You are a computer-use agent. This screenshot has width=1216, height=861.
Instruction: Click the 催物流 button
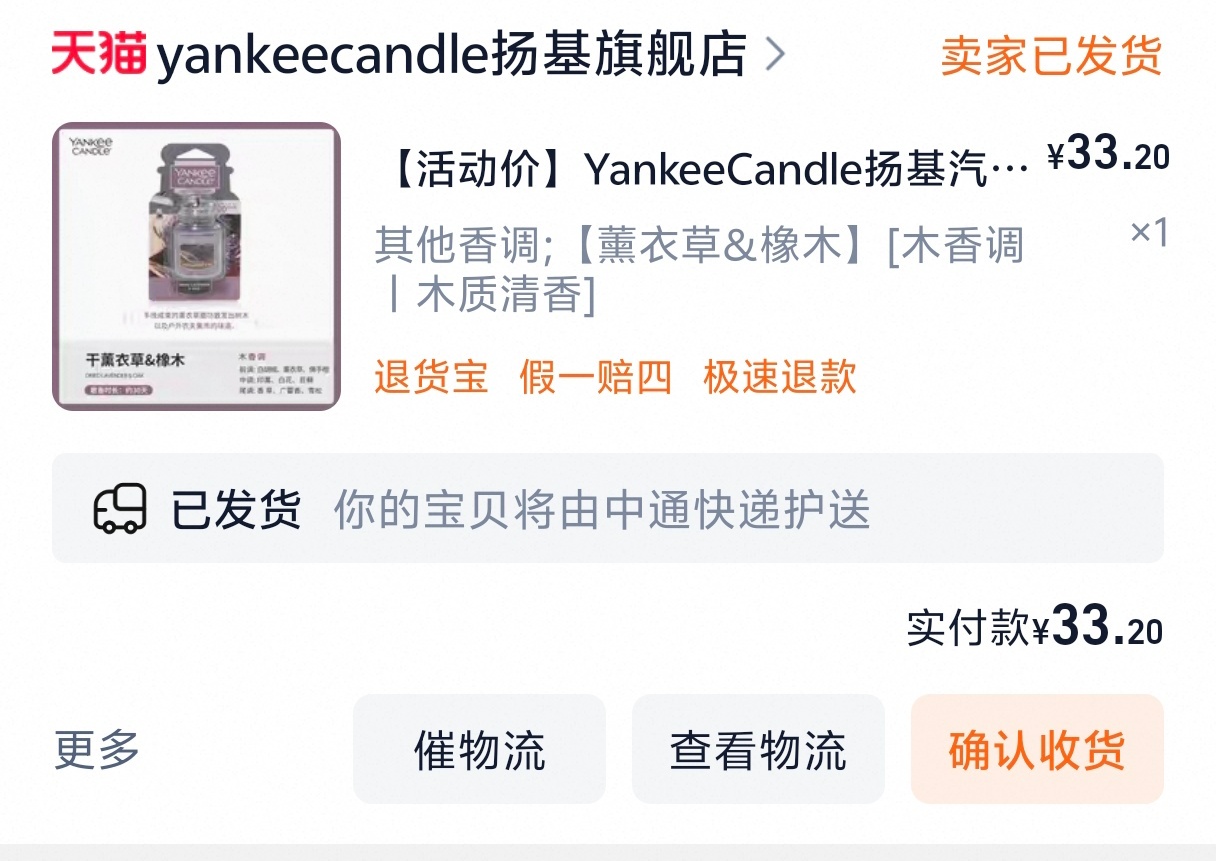480,749
